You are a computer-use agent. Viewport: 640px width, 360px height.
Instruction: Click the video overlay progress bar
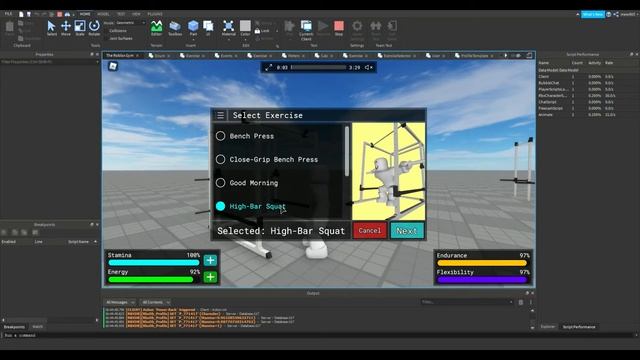click(x=318, y=67)
